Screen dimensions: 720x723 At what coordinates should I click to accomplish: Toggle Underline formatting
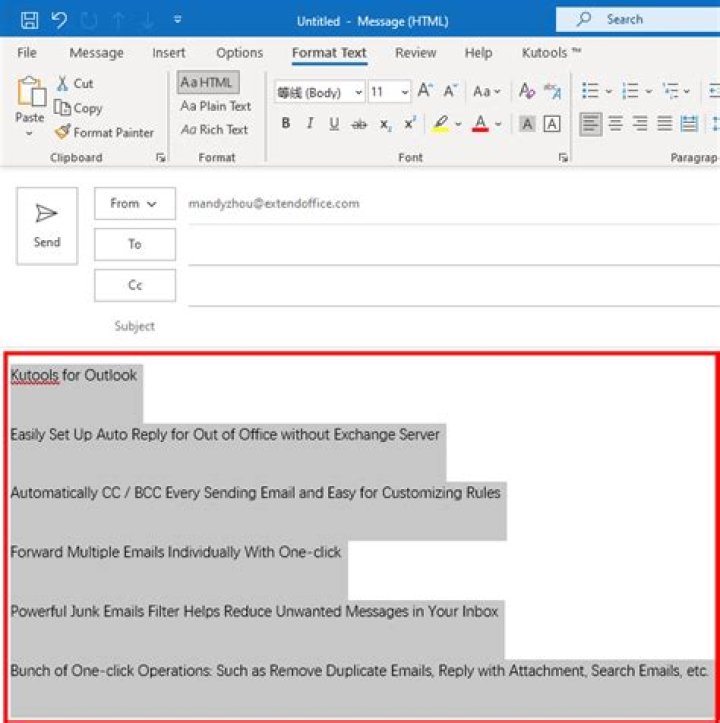click(334, 124)
